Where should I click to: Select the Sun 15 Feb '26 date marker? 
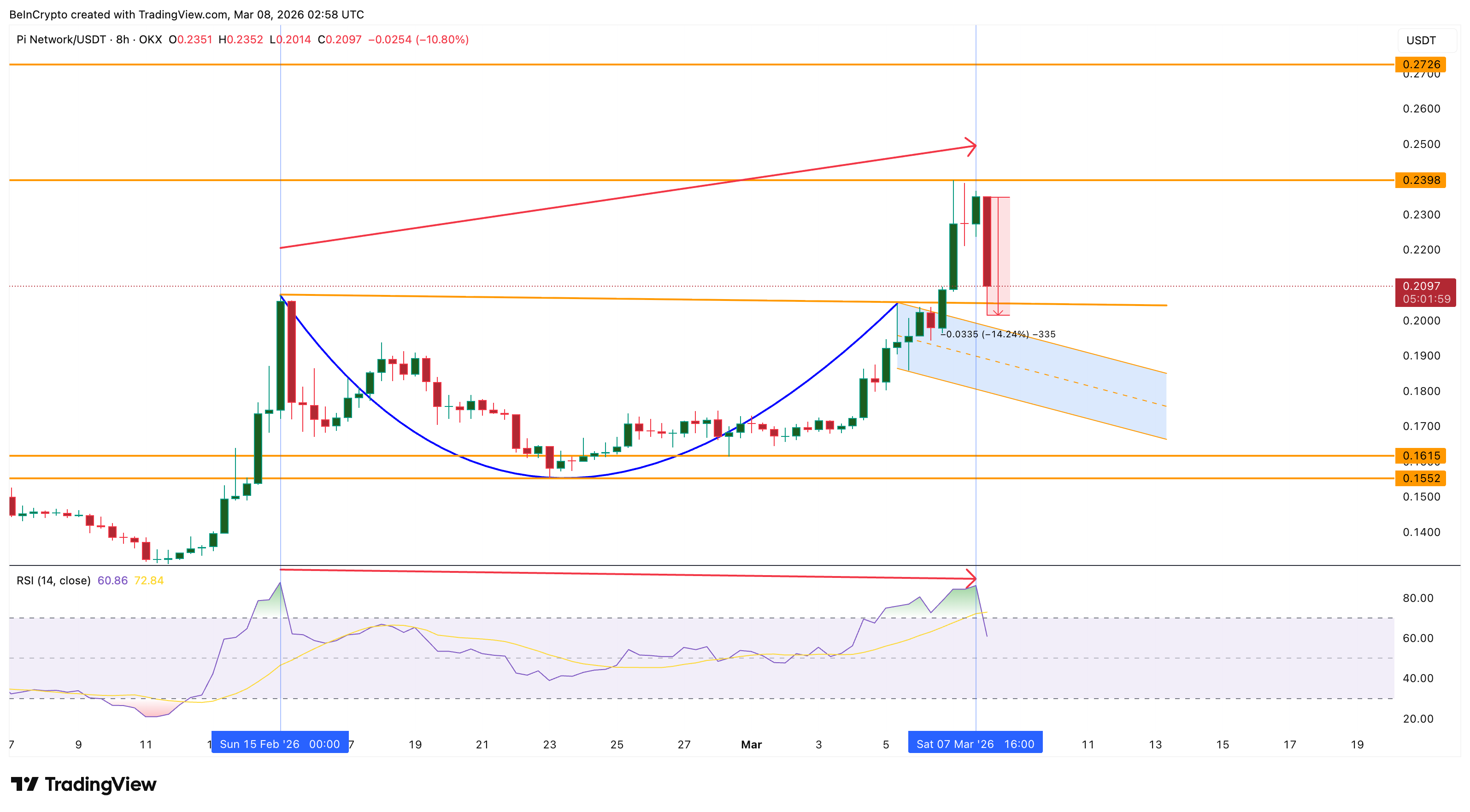(x=280, y=743)
